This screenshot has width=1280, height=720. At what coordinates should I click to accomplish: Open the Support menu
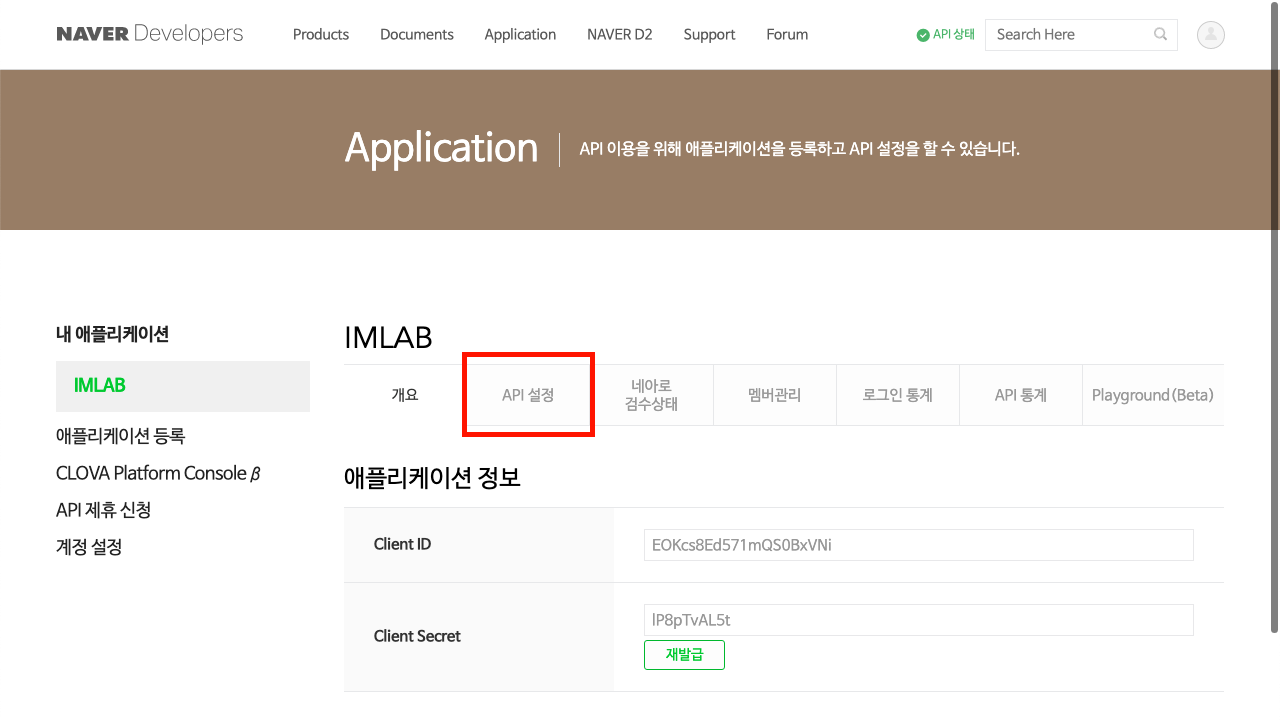coord(709,34)
